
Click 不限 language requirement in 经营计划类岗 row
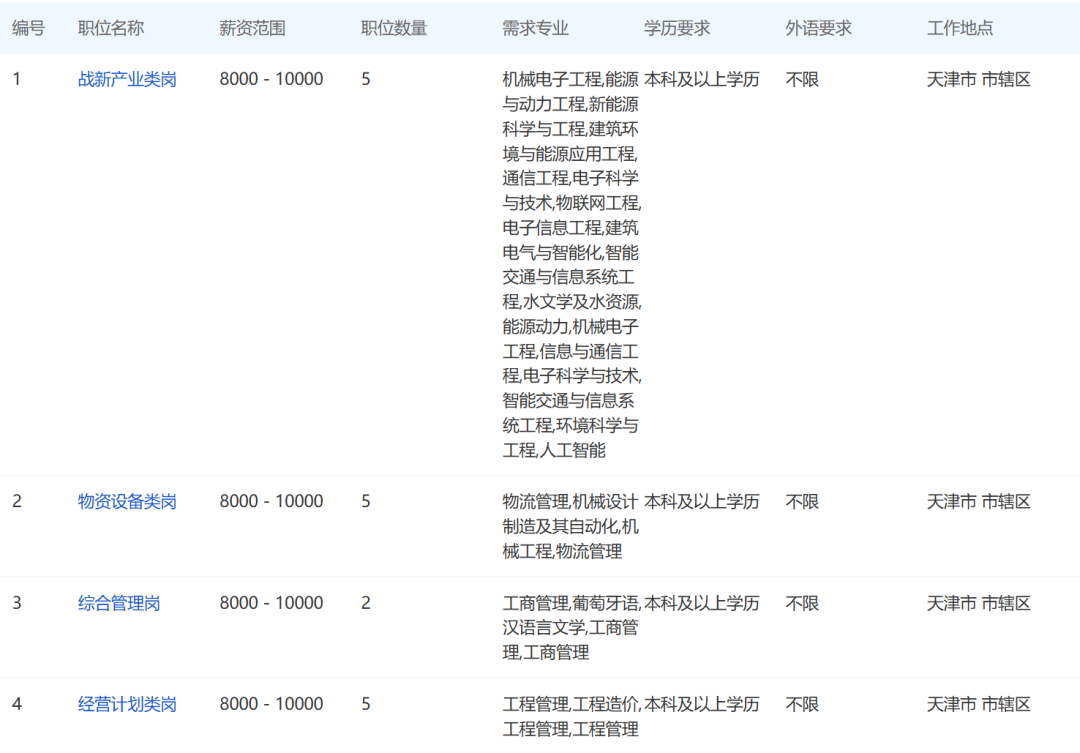click(x=802, y=704)
